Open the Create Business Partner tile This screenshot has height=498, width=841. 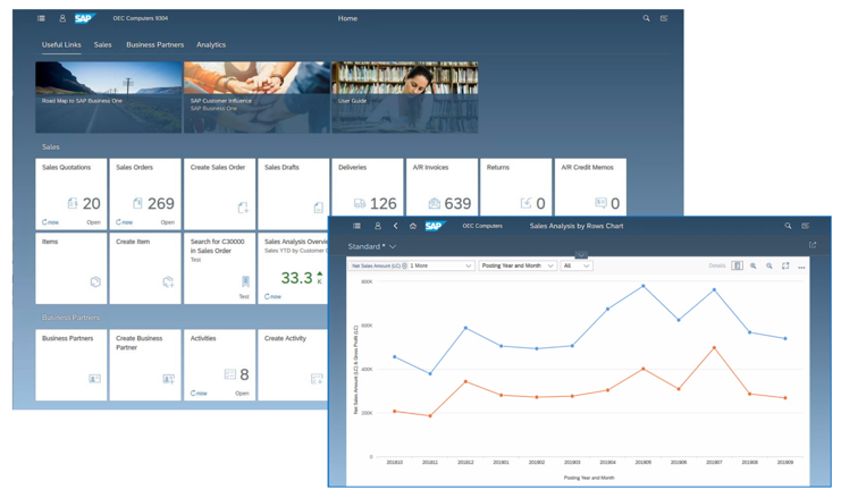(145, 365)
